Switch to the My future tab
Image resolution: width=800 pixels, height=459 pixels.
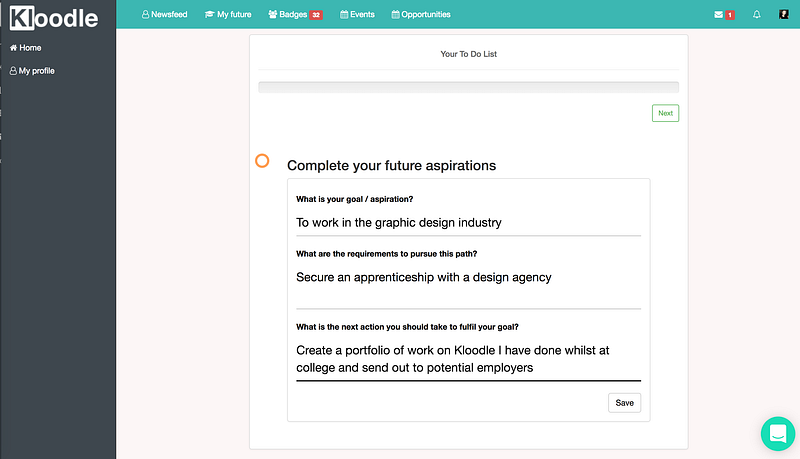[228, 15]
